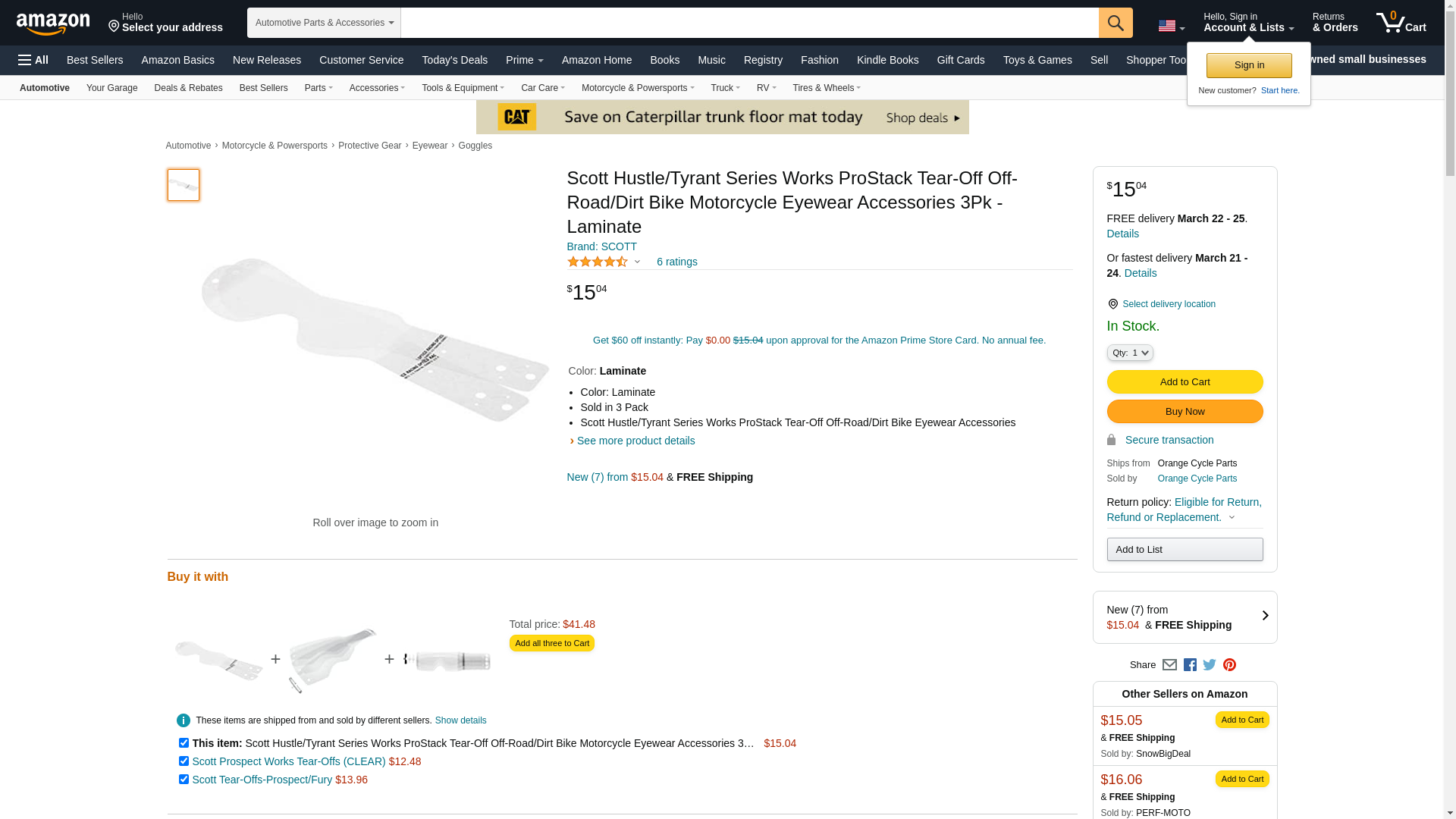Click the Caterpillar floor mat banner

coord(722,118)
